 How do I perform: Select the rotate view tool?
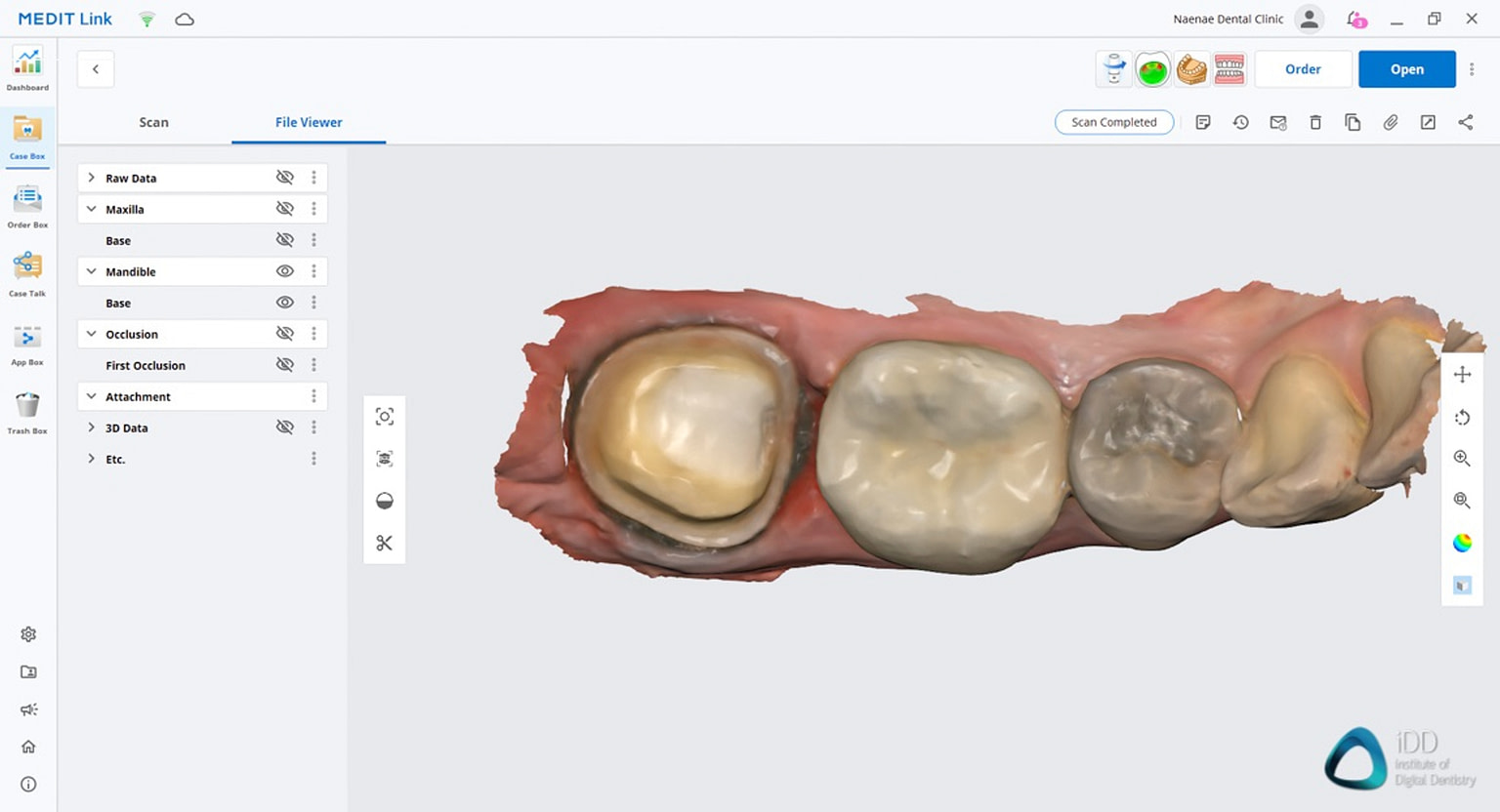pyautogui.click(x=1462, y=418)
